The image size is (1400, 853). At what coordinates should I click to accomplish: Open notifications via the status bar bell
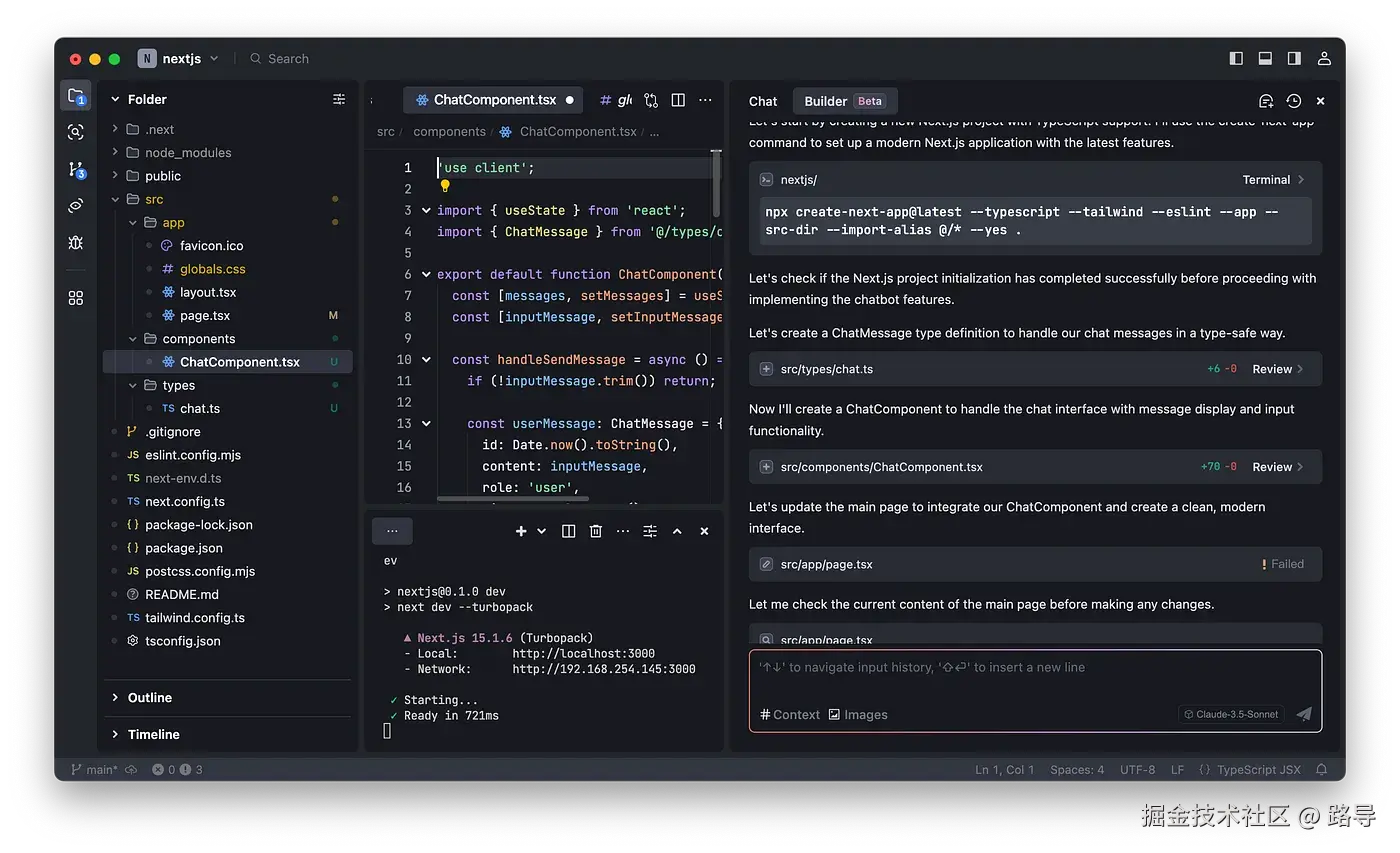pos(1322,769)
